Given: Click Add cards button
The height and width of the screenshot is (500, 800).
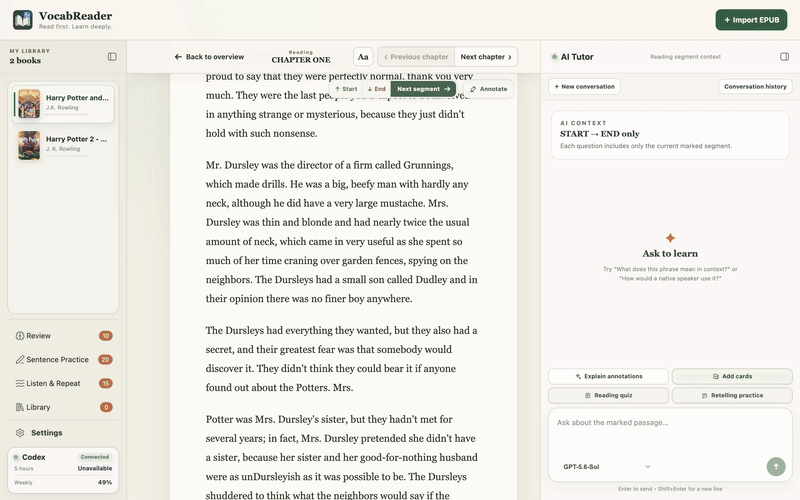Looking at the screenshot, I should (x=732, y=377).
